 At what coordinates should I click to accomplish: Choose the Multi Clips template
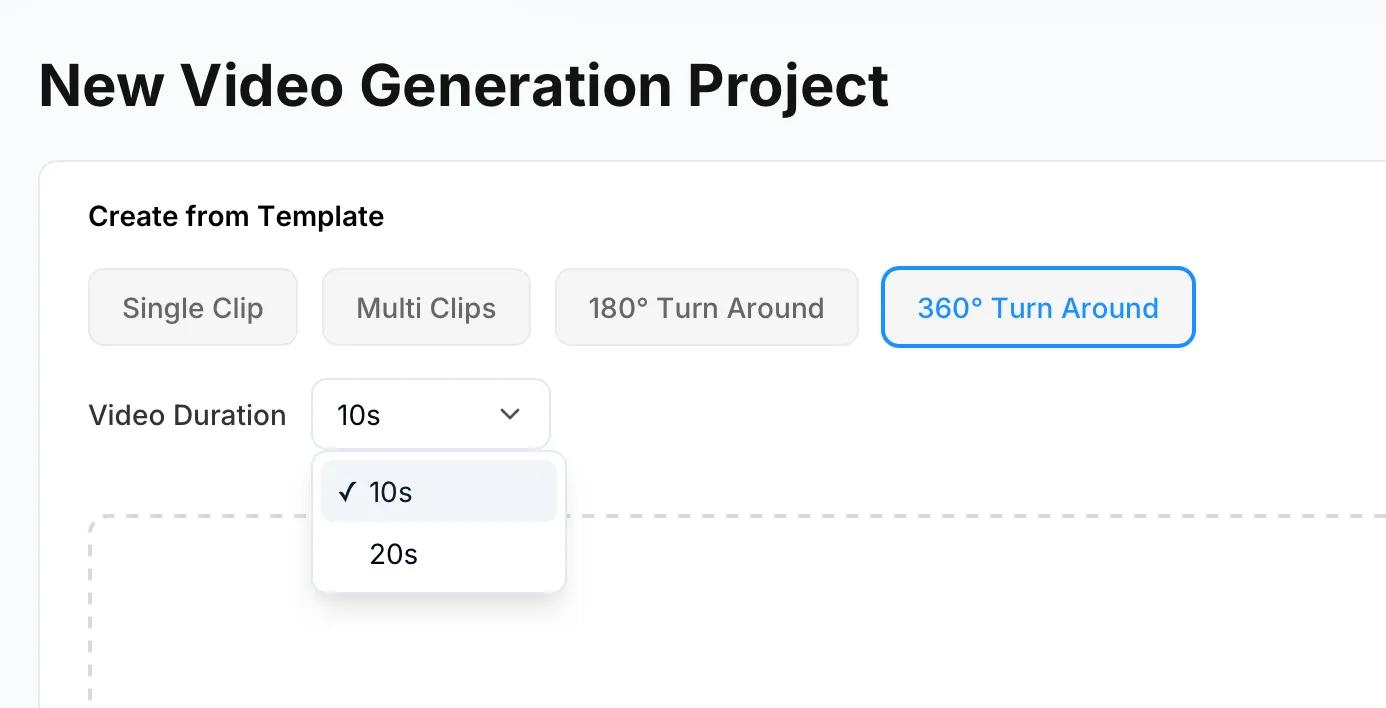tap(426, 307)
